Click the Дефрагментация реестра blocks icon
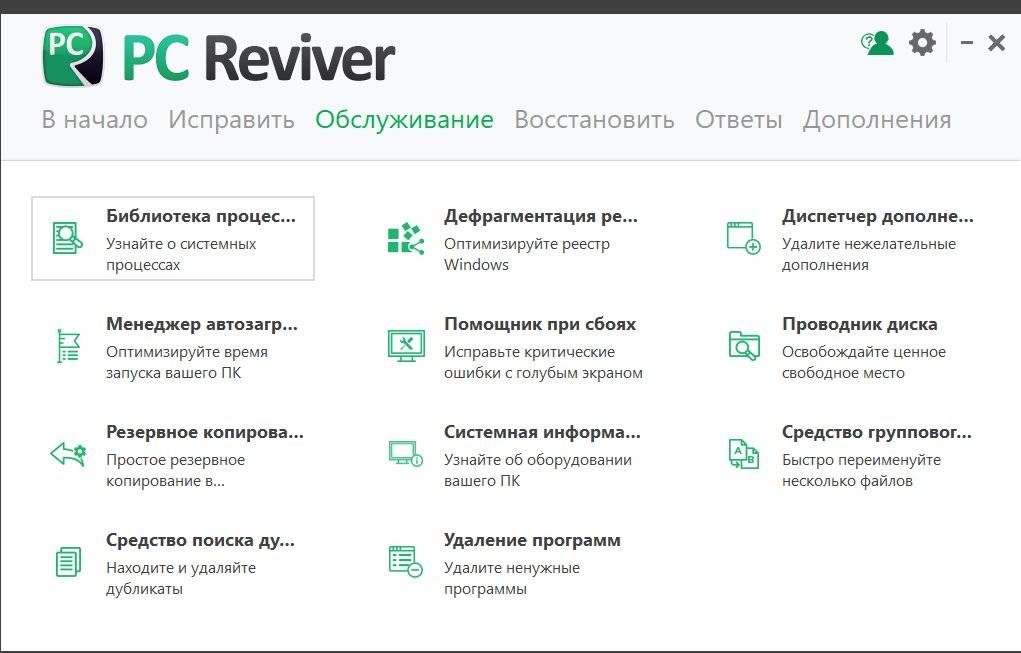The image size is (1021, 653). [406, 238]
